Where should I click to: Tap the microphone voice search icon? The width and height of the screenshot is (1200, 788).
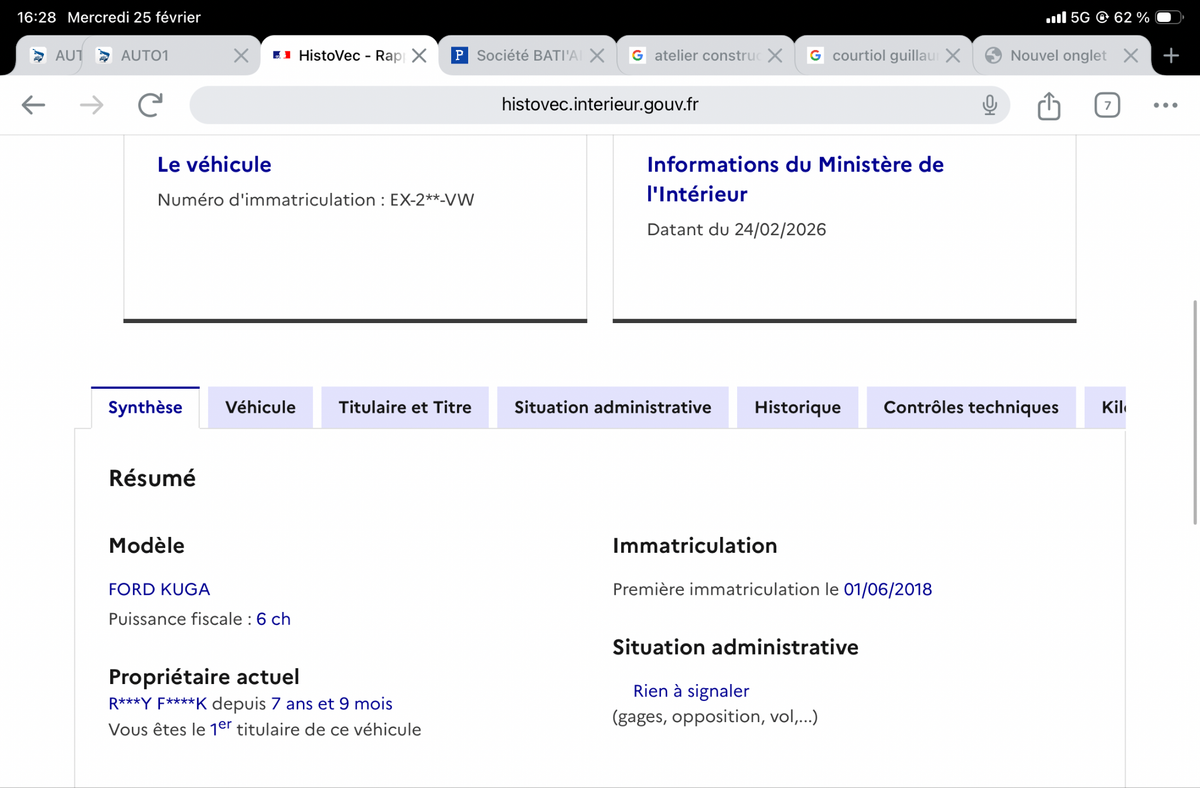(x=989, y=105)
